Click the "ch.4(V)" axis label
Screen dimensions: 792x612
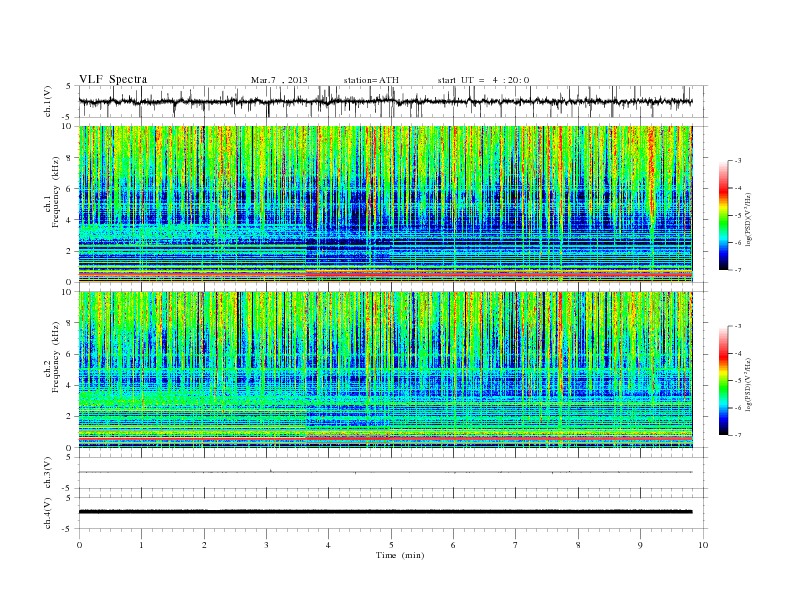48,513
